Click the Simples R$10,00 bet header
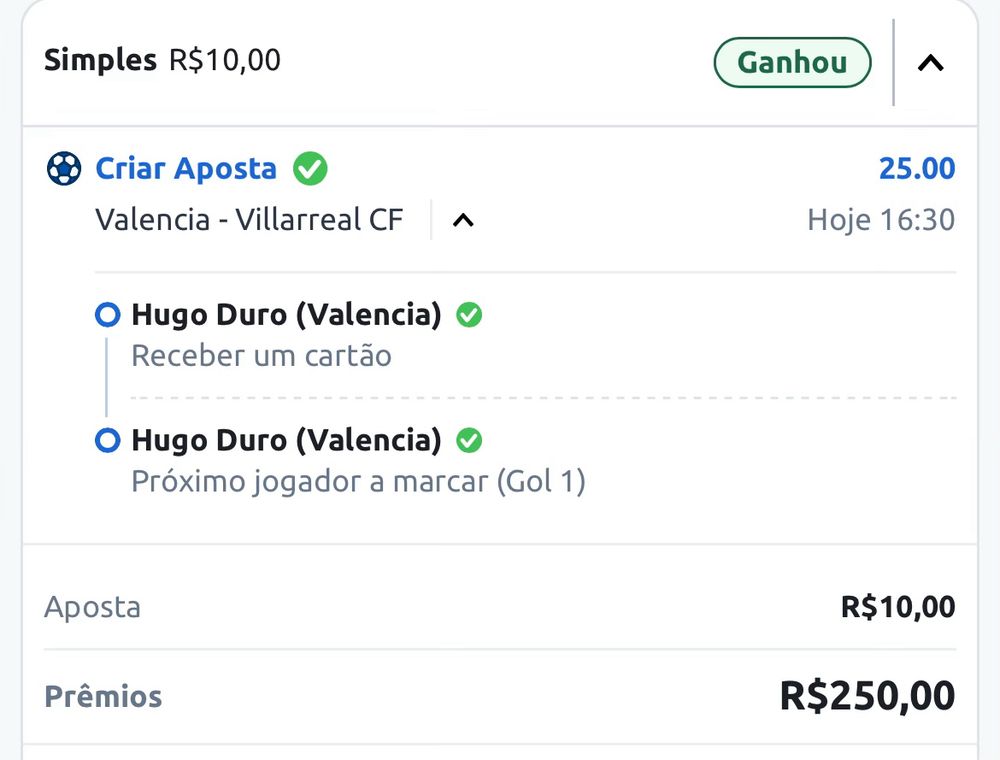The width and height of the screenshot is (1000, 760). (x=162, y=61)
